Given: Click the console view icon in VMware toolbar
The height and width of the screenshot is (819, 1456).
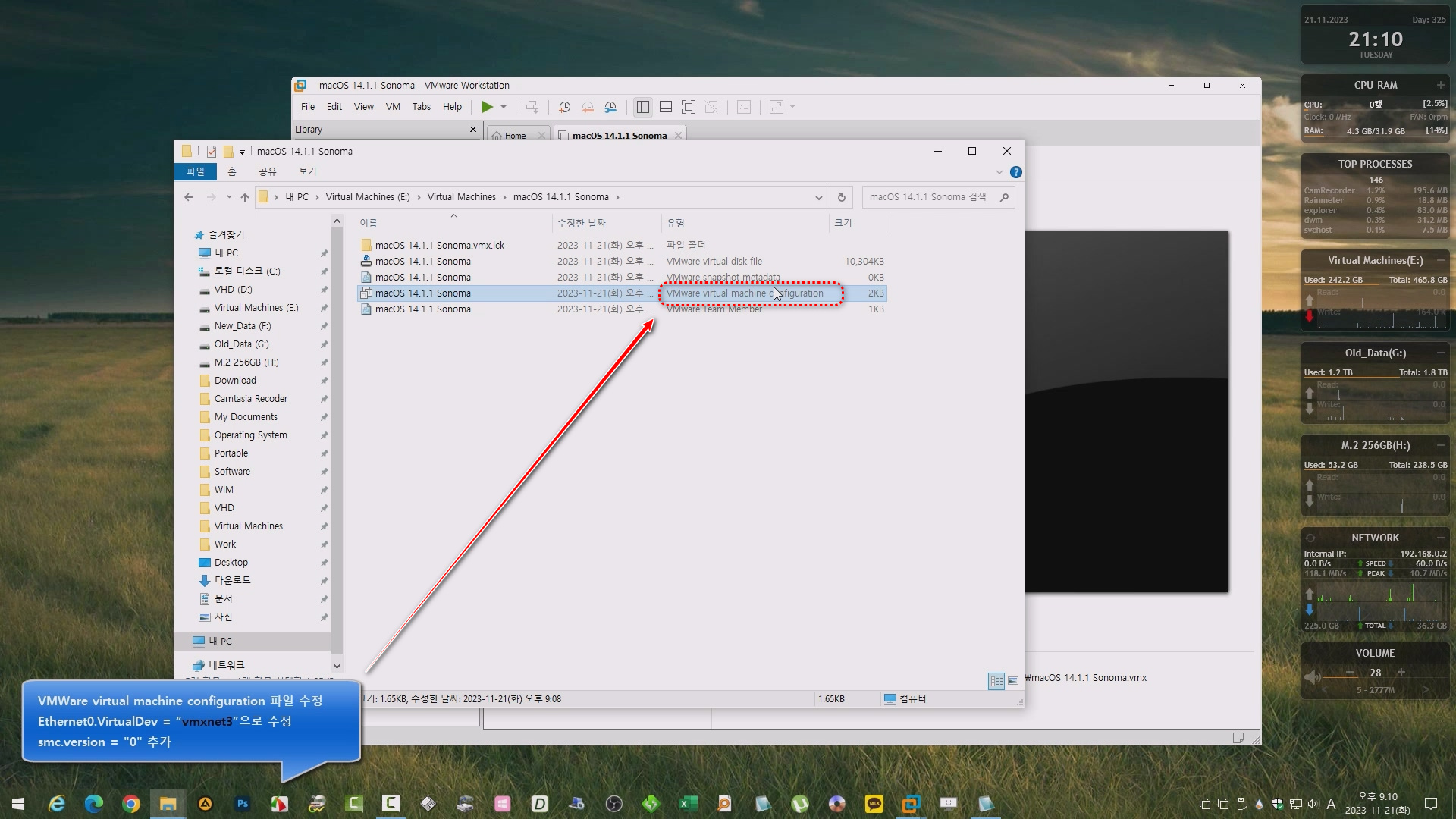Looking at the screenshot, I should (x=744, y=107).
